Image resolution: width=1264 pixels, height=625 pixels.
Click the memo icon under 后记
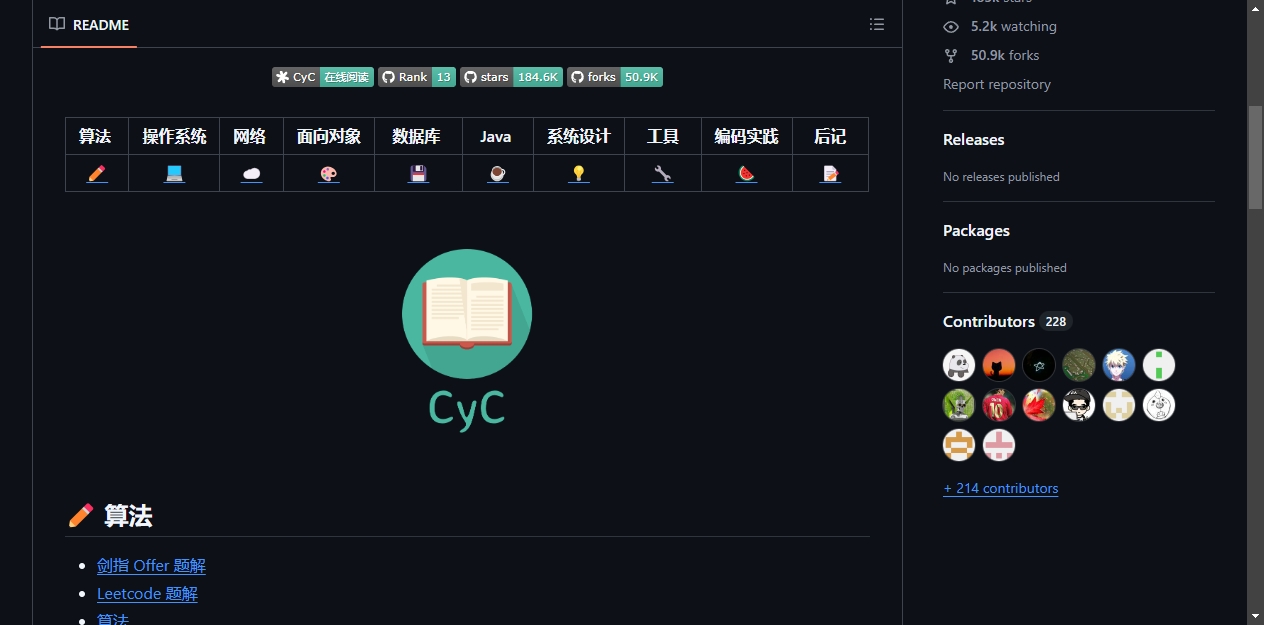click(830, 173)
